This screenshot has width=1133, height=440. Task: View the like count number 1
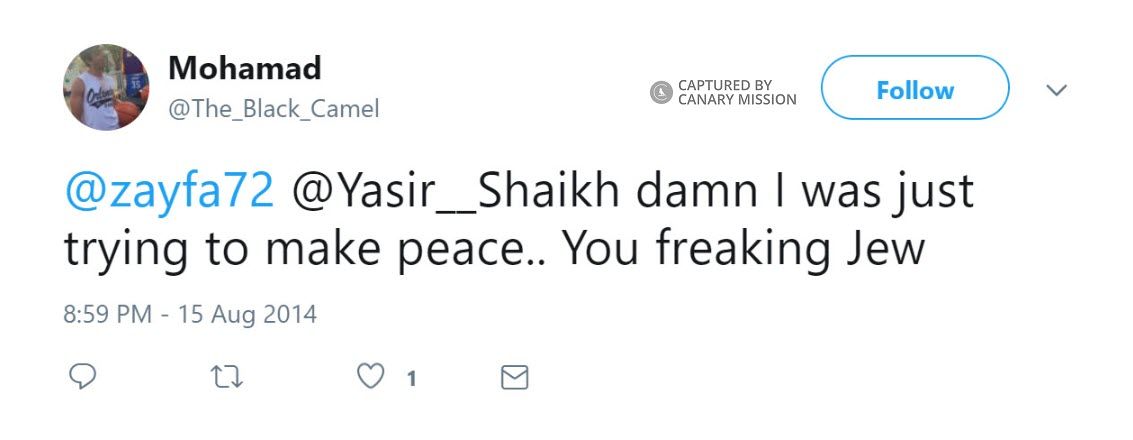[411, 378]
